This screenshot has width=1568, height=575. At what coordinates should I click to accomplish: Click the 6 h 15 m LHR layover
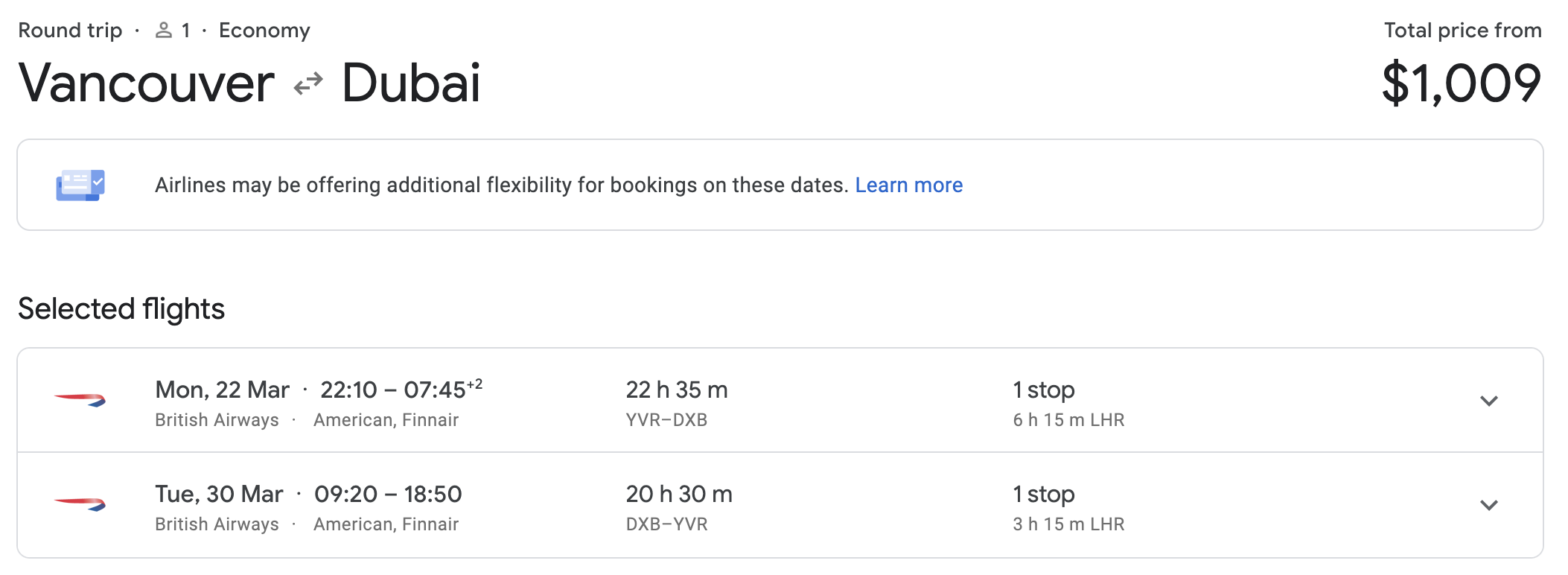[1068, 420]
